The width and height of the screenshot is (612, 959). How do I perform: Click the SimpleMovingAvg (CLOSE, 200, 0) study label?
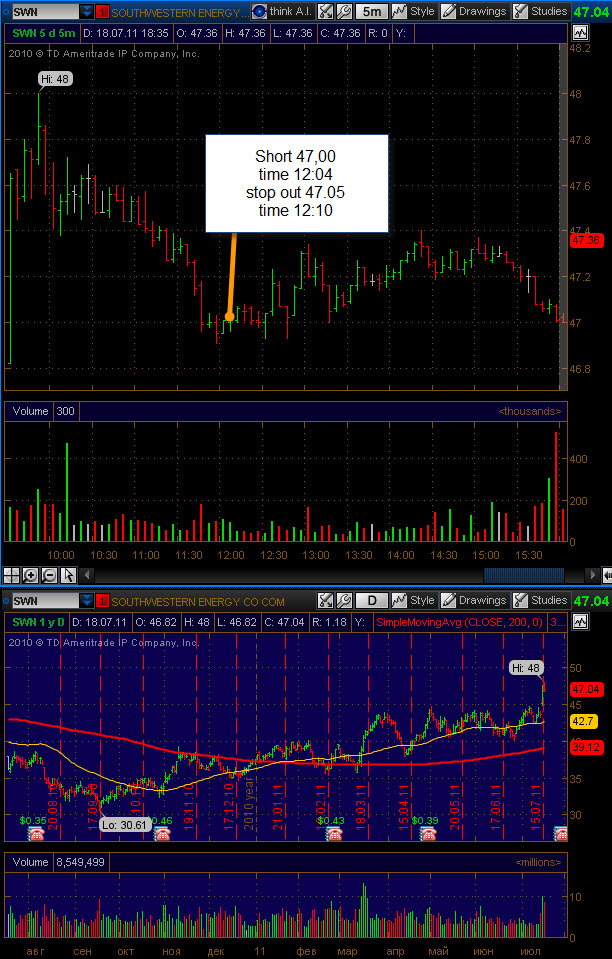click(x=459, y=623)
